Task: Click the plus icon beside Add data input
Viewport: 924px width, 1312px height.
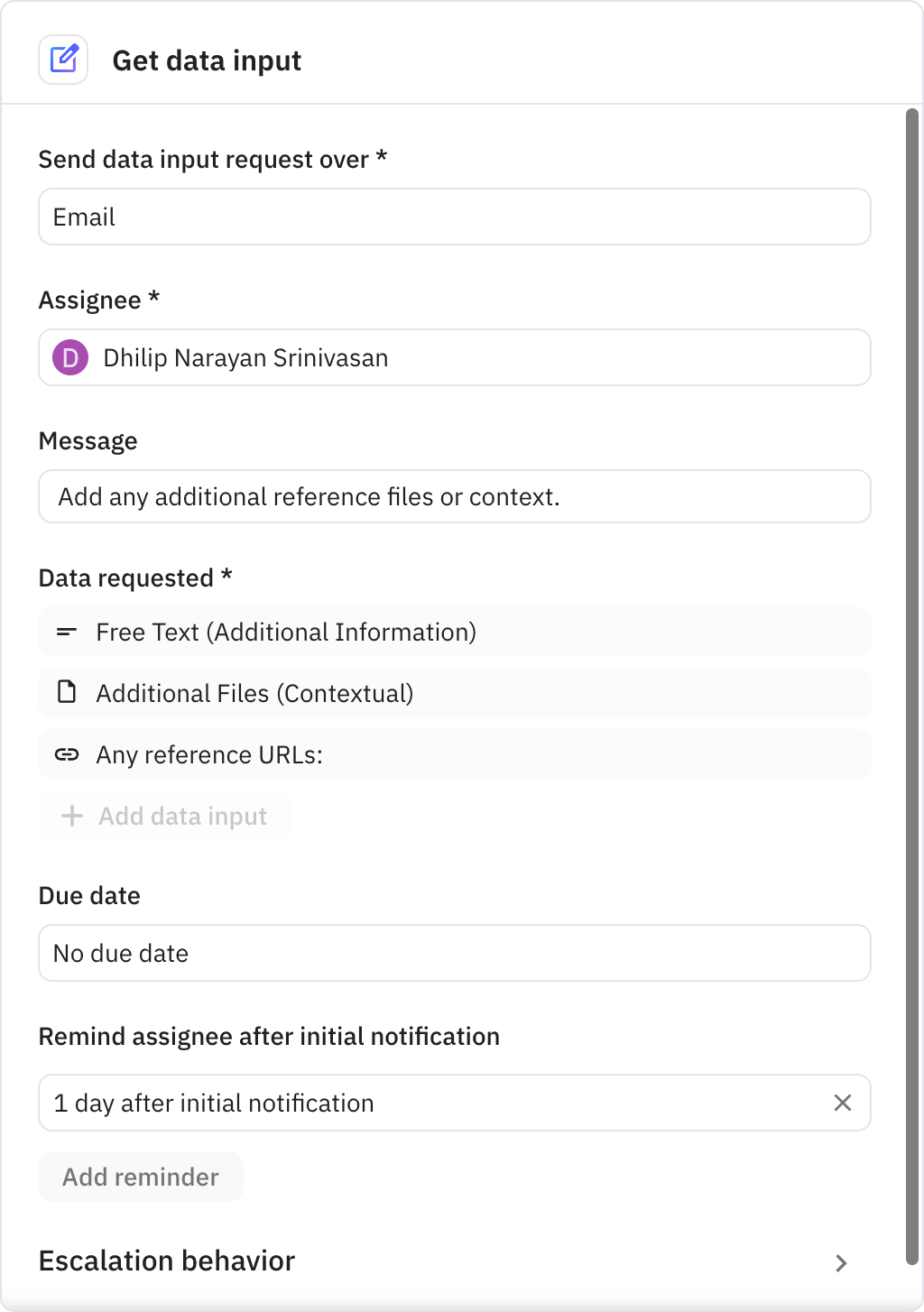Action: click(x=70, y=816)
